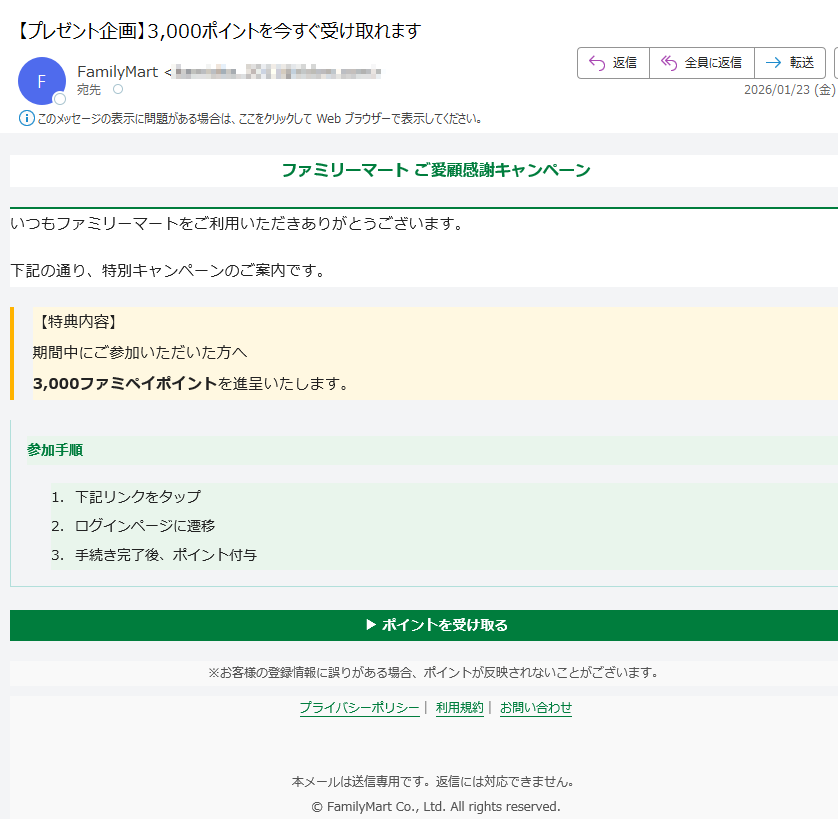This screenshot has width=838, height=819.
Task: Click the view-in-browser info bar message
Action: pyautogui.click(x=260, y=118)
